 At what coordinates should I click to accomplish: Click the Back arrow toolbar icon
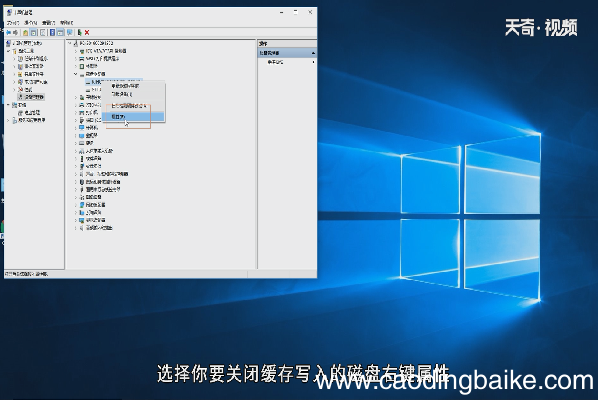(x=8, y=33)
